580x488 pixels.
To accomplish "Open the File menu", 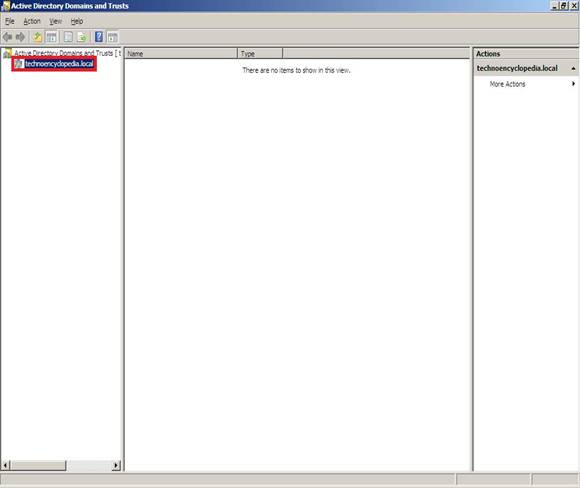I will pos(10,21).
